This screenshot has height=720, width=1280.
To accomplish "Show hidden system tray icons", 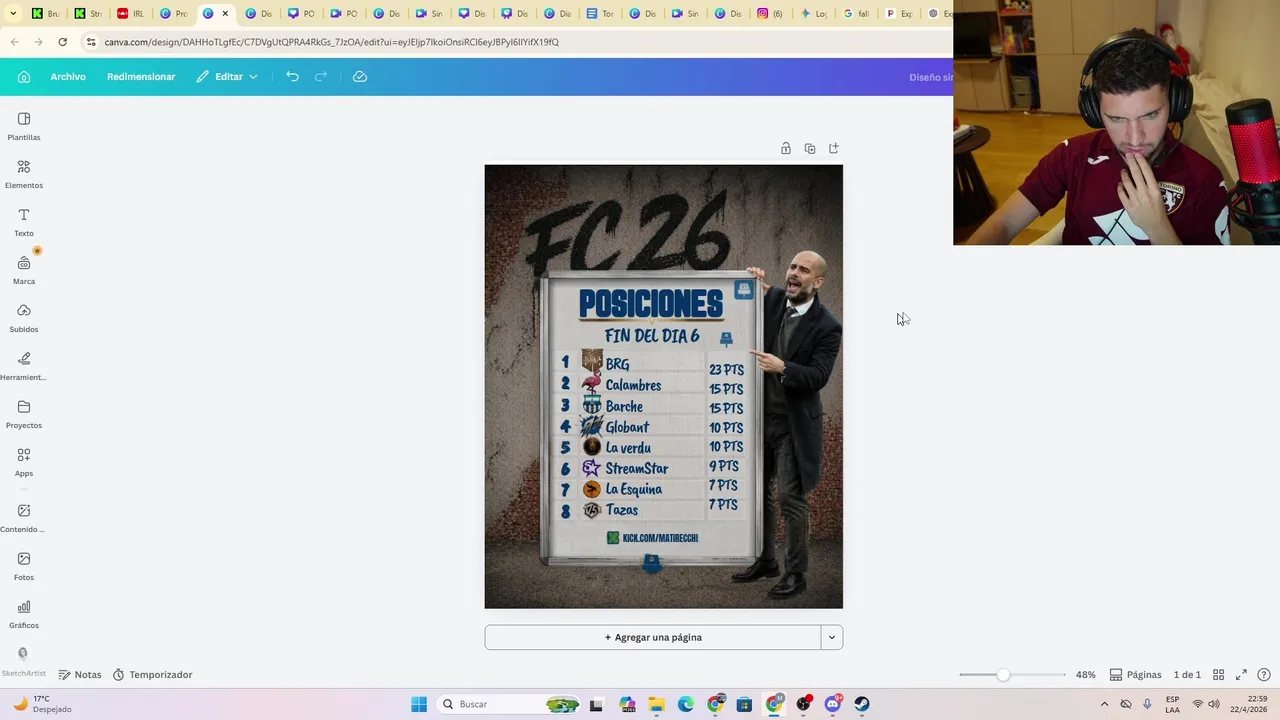I will (1104, 704).
